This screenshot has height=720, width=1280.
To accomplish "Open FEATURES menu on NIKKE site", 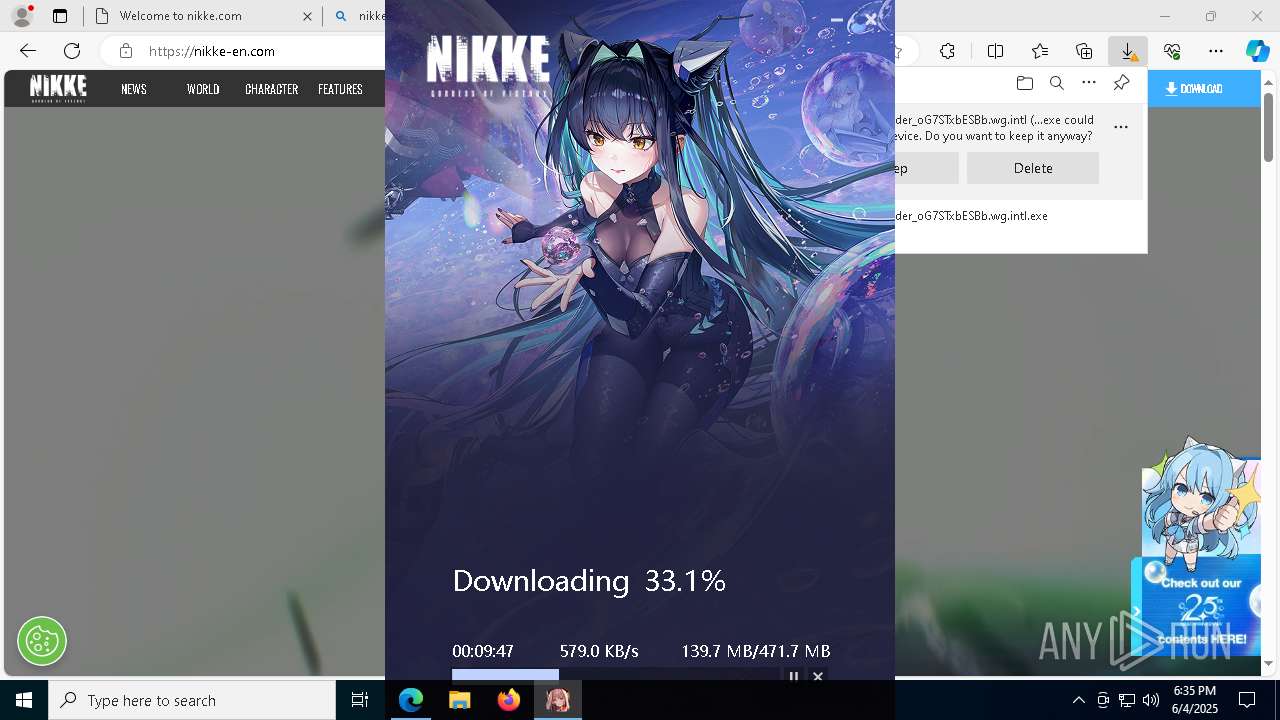I will coord(340,89).
